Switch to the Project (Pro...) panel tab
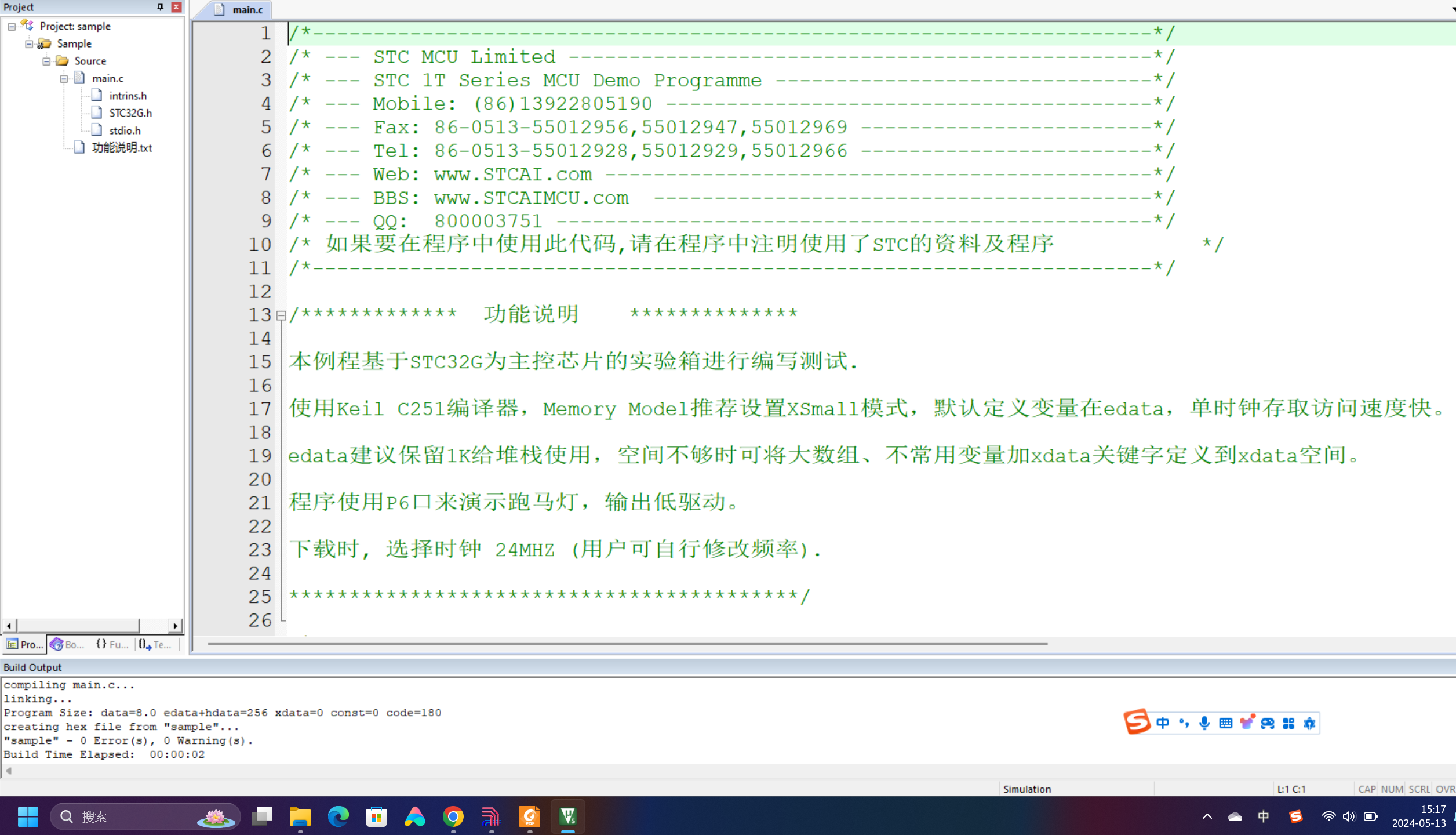 (x=24, y=644)
